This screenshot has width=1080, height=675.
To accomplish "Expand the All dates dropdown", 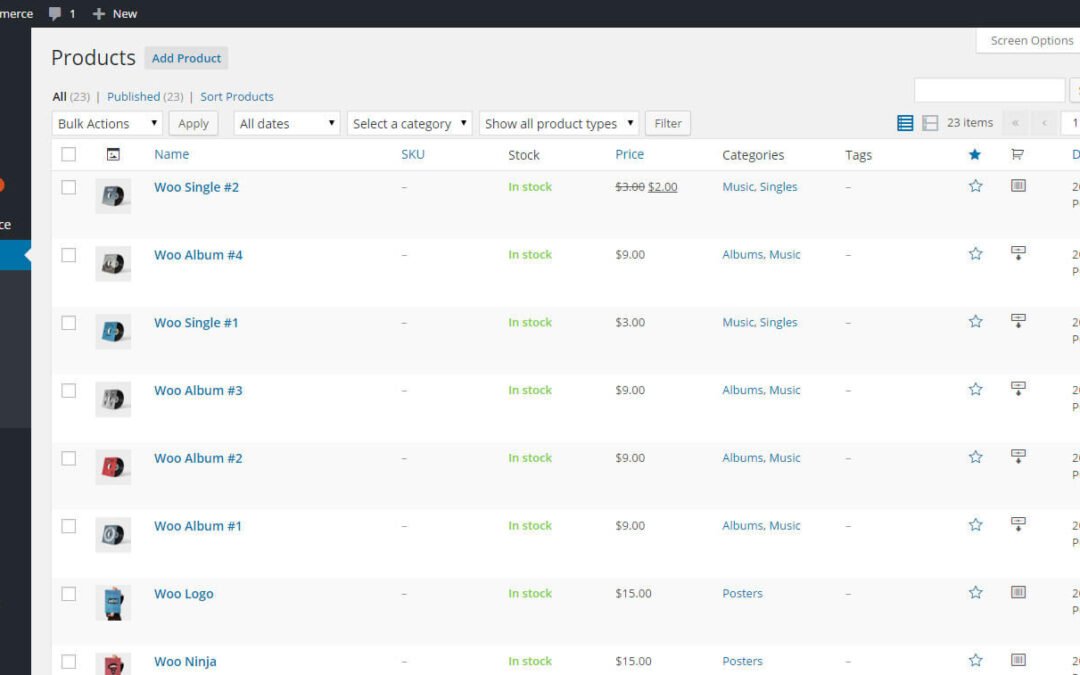I will coord(287,124).
